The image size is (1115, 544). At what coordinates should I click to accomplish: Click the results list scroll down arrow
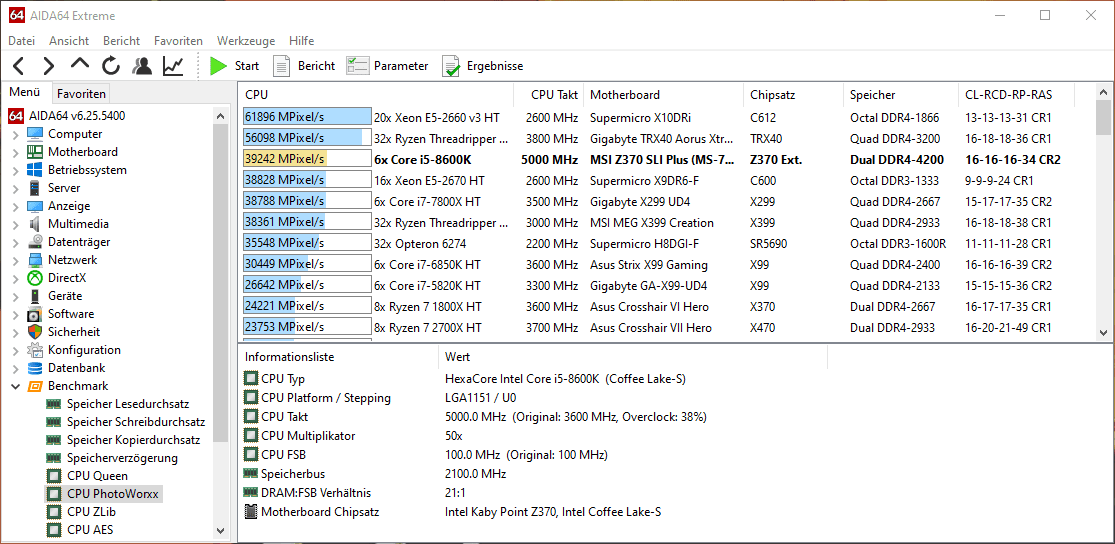point(1104,332)
